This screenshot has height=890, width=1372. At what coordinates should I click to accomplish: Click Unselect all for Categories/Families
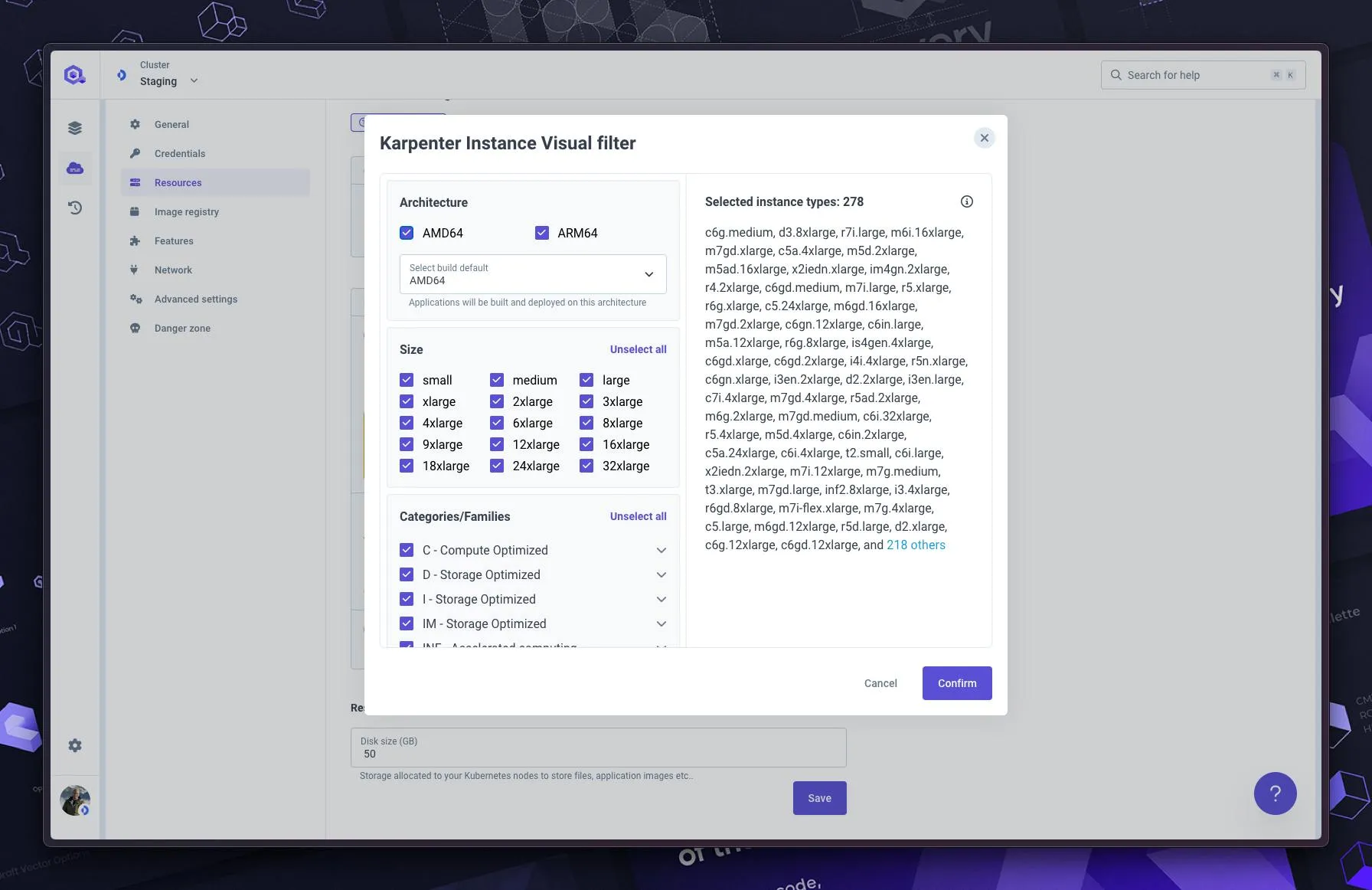point(638,516)
